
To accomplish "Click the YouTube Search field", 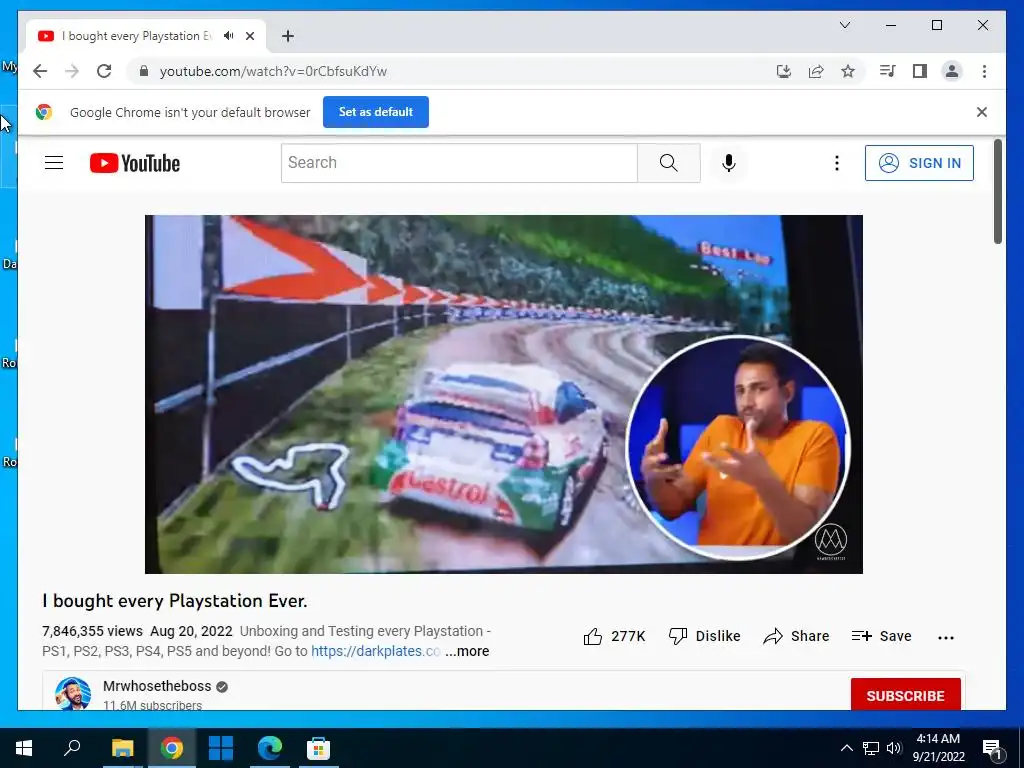I will (459, 163).
